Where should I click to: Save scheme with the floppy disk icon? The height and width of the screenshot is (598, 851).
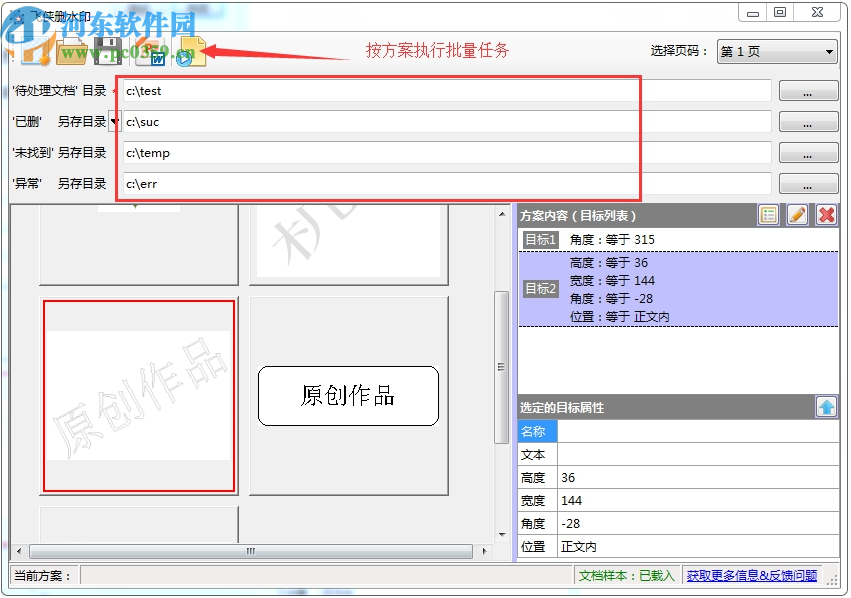coord(108,52)
